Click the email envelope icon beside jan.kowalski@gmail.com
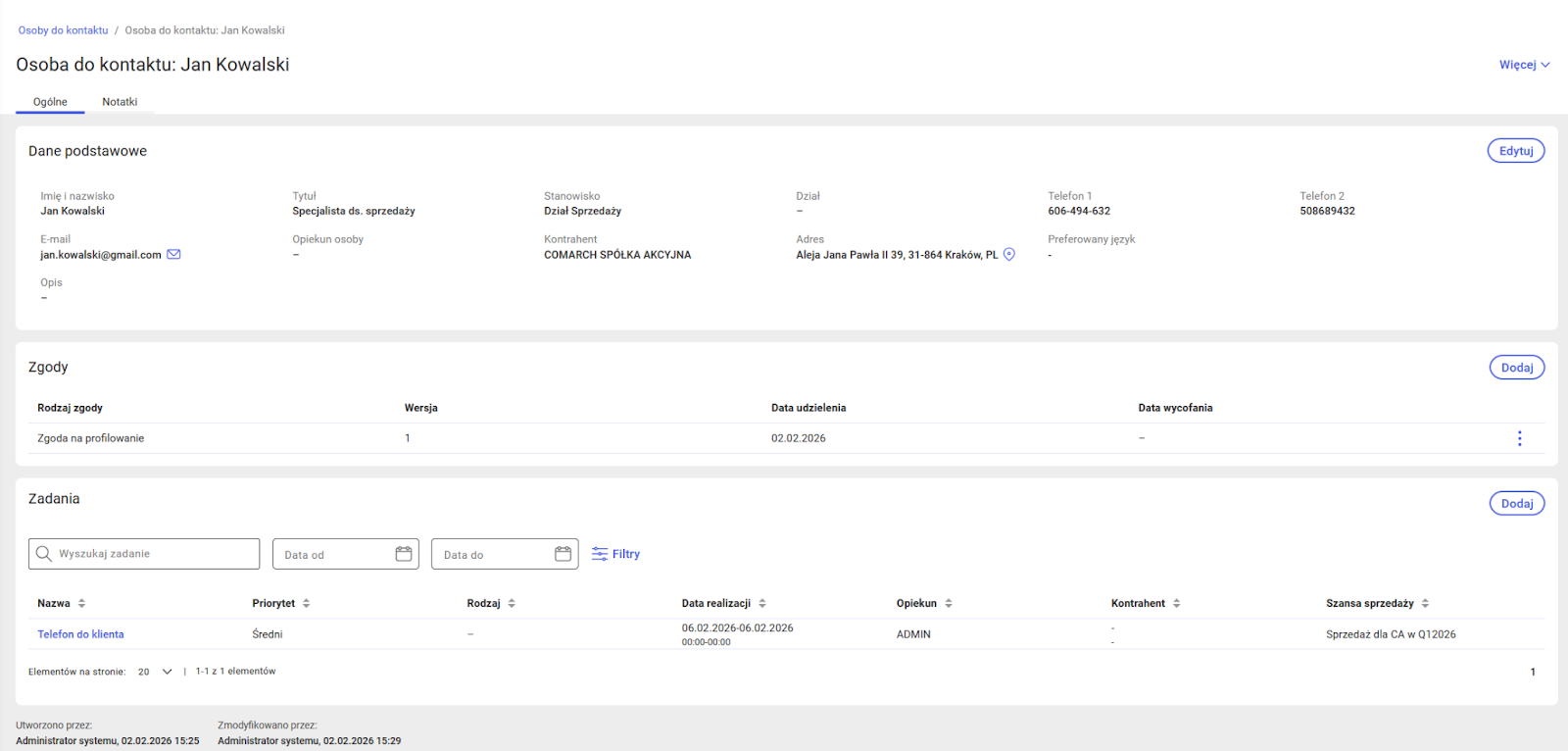This screenshot has height=751, width=1568. (x=173, y=255)
